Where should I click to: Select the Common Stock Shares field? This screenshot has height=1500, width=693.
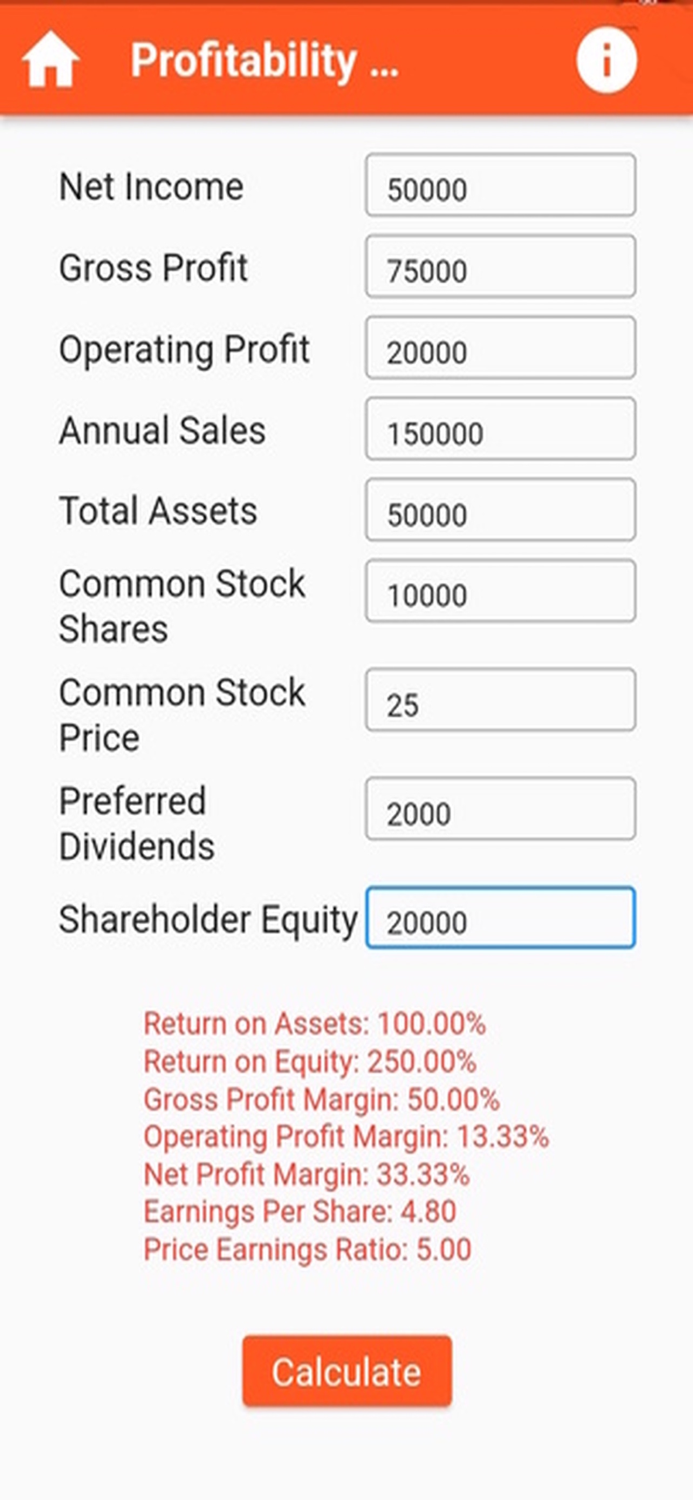pyautogui.click(x=500, y=591)
